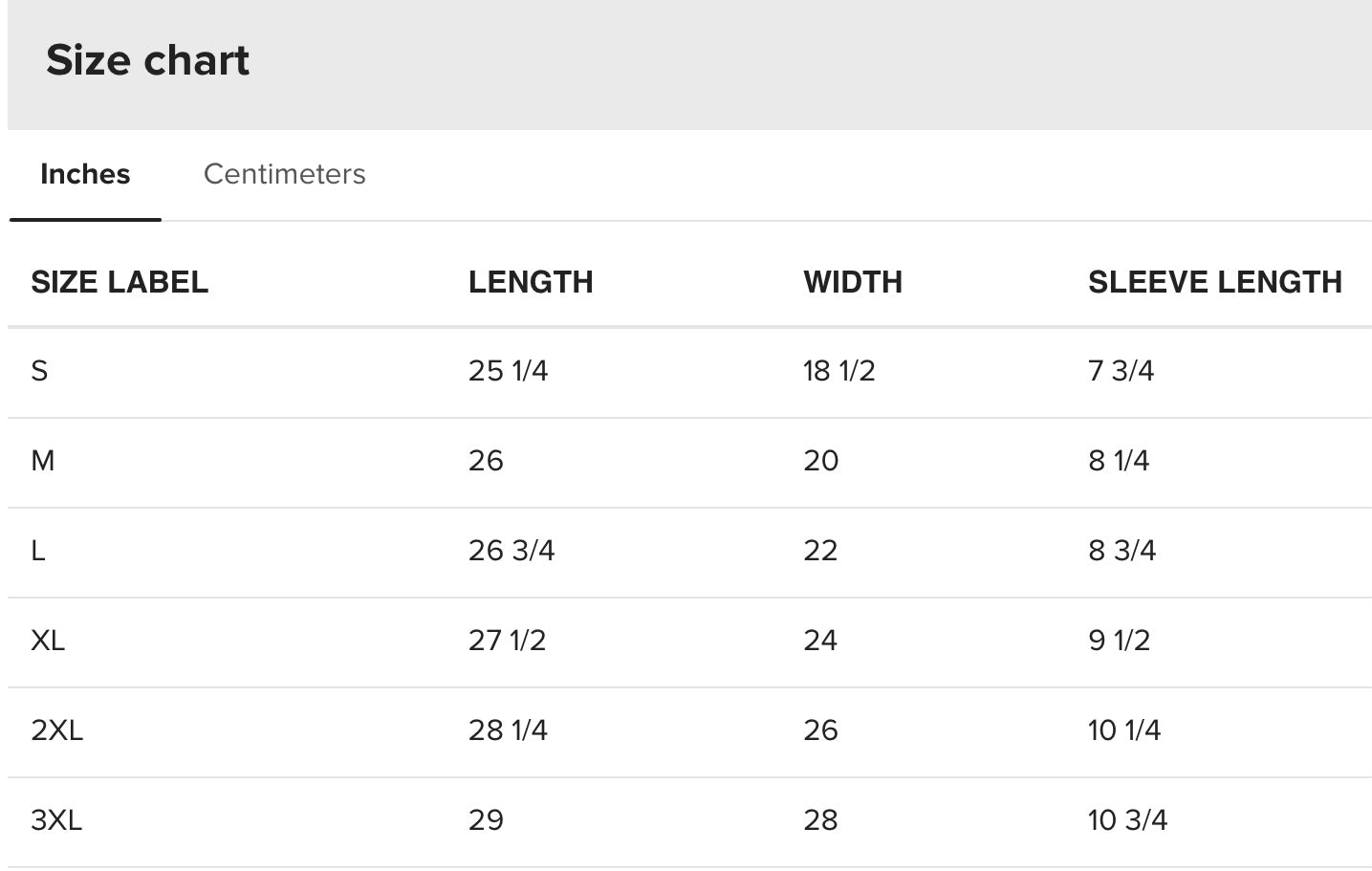Click the SLEEVE LENGTH column header
Image resolution: width=1372 pixels, height=871 pixels.
click(x=1215, y=282)
